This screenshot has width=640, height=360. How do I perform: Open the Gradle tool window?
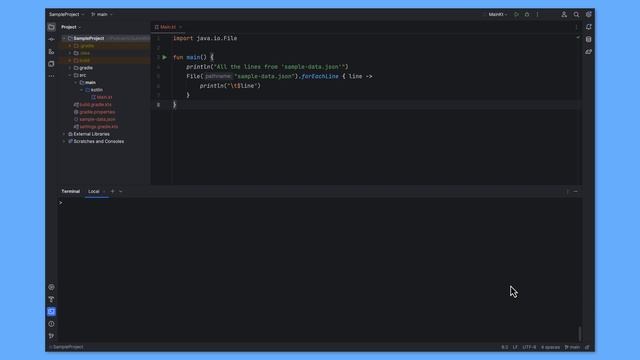pos(589,52)
